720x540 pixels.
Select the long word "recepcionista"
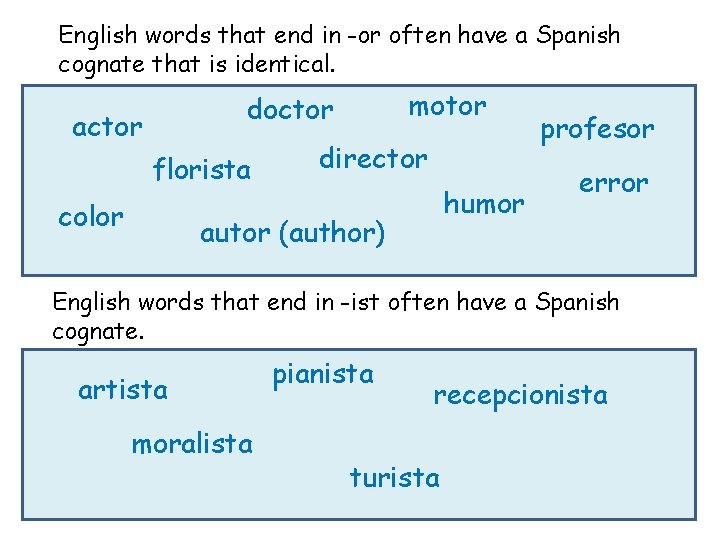coord(520,395)
